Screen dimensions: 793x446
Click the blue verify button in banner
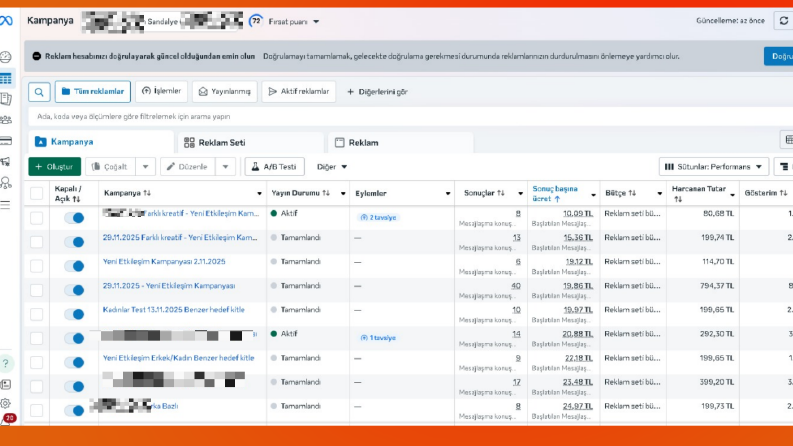pyautogui.click(x=779, y=56)
